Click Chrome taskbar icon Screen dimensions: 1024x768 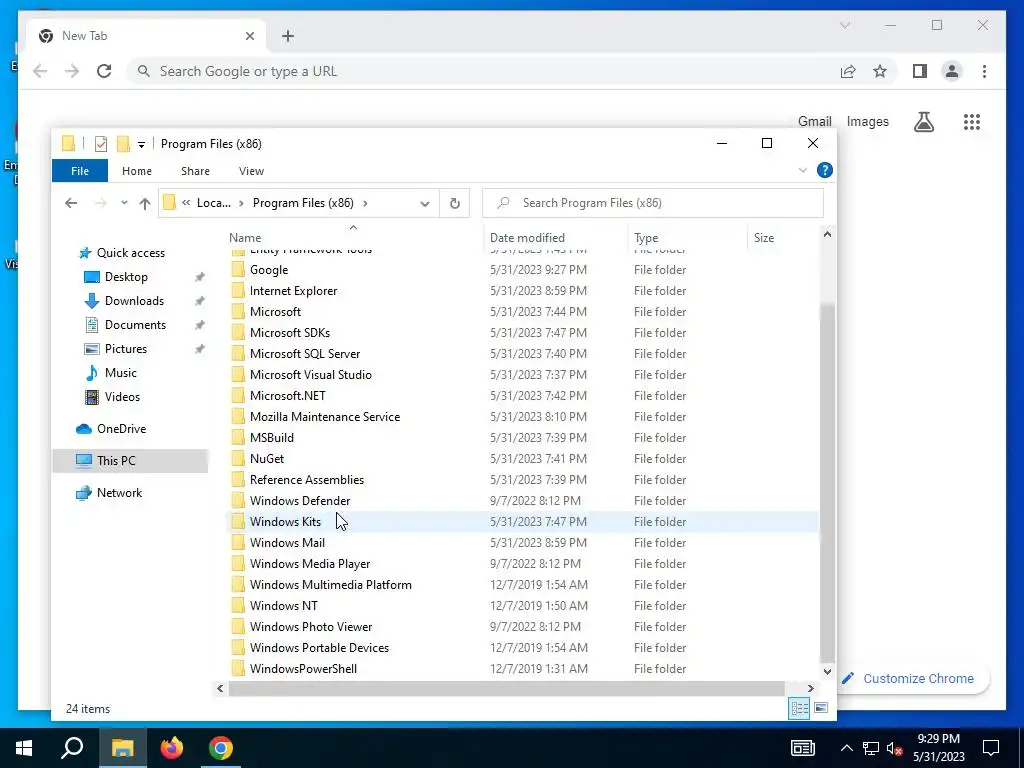point(221,748)
